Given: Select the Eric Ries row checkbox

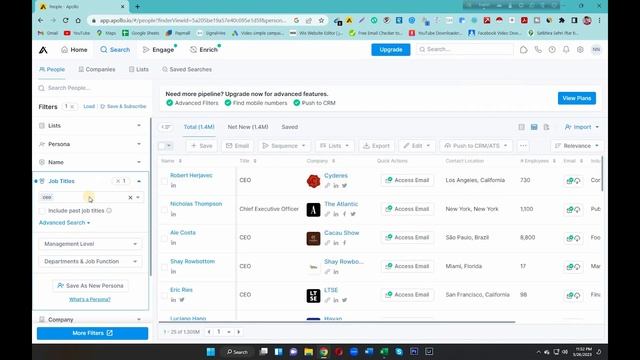Looking at the screenshot, I should coord(164,296).
